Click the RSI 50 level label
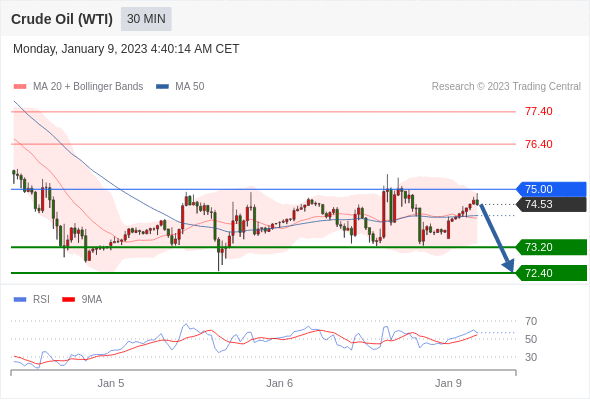Image resolution: width=590 pixels, height=400 pixels. 531,339
